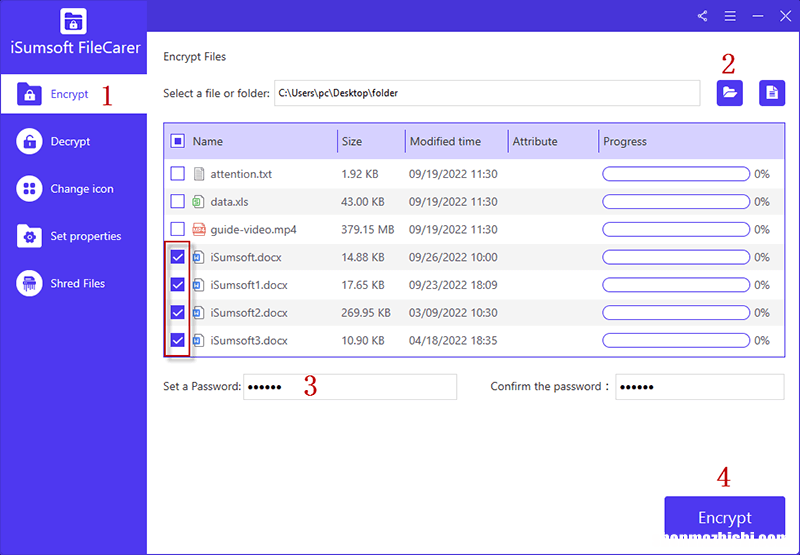Select the file name iSumsoft2.docx
The height and width of the screenshot is (555, 800).
tap(249, 313)
